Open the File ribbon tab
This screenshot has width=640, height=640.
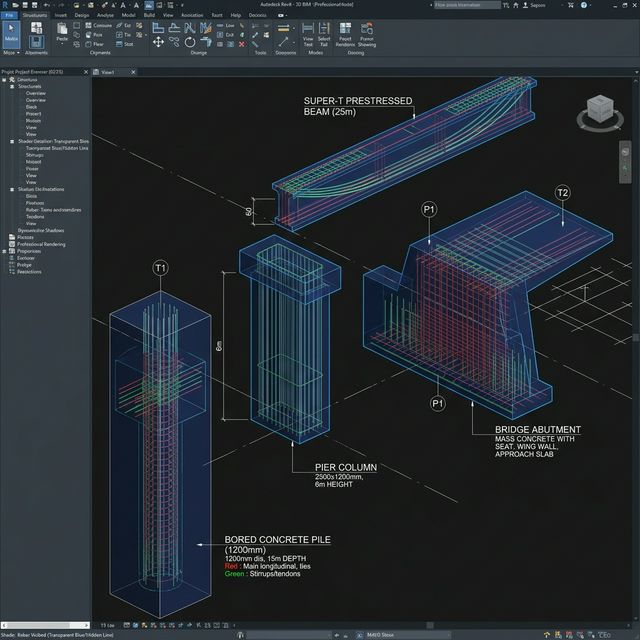(x=9, y=15)
